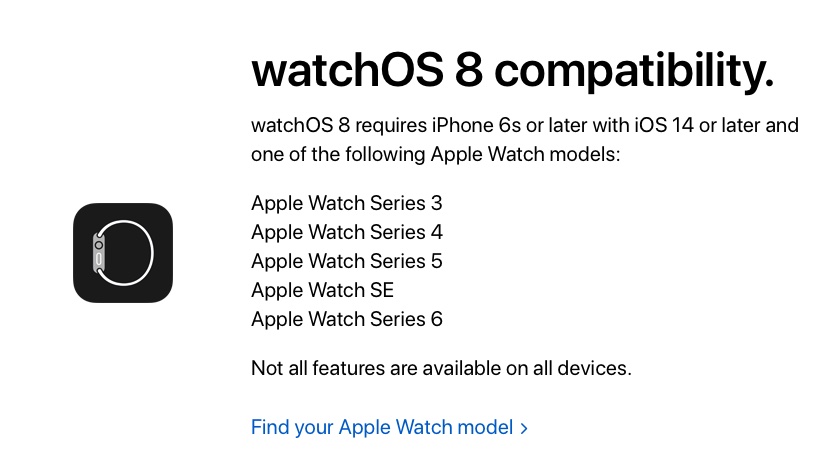Open the Find your Apple Watch model link

pos(389,427)
